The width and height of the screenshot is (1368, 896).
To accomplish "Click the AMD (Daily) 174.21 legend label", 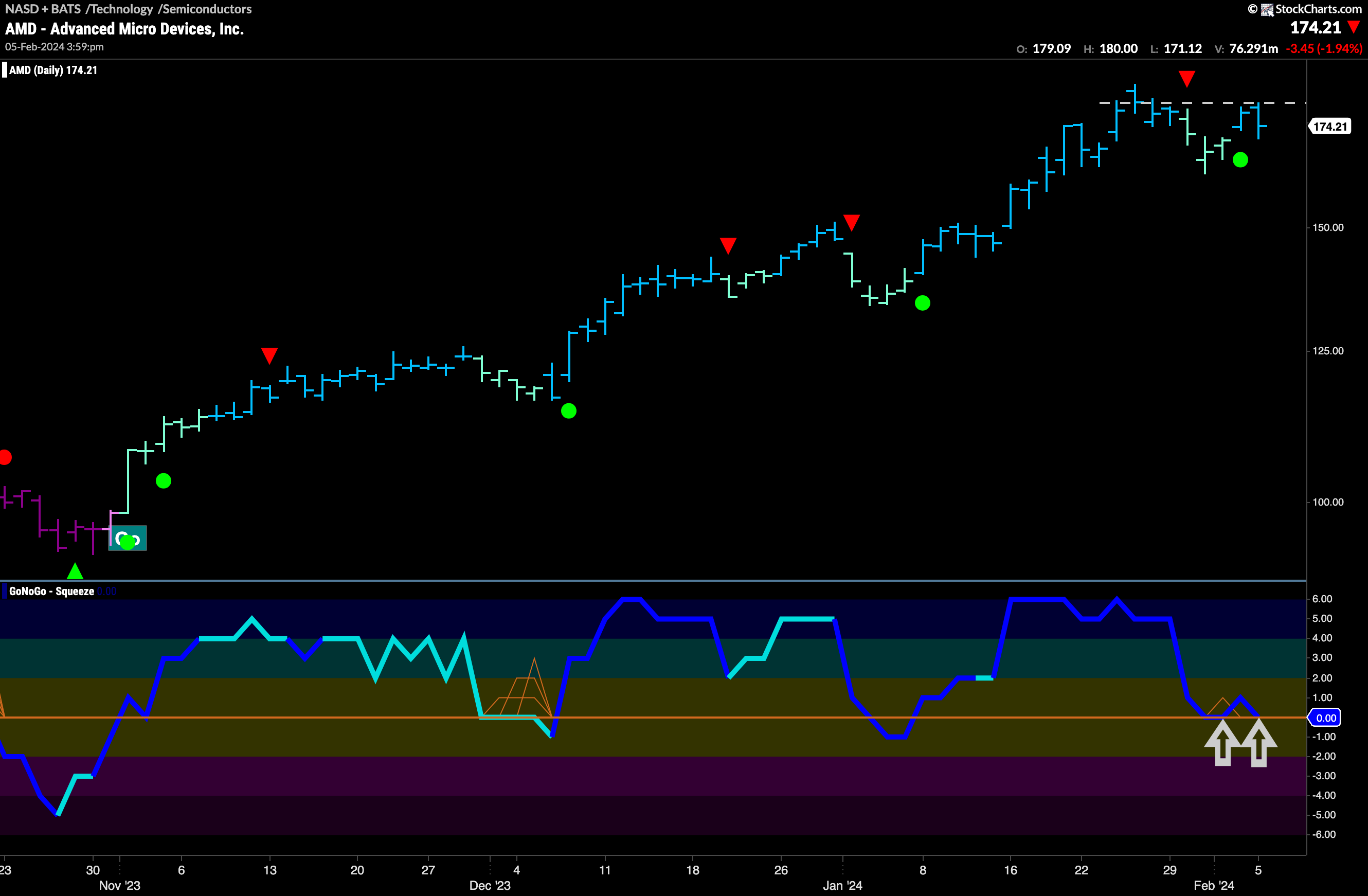I will (53, 70).
